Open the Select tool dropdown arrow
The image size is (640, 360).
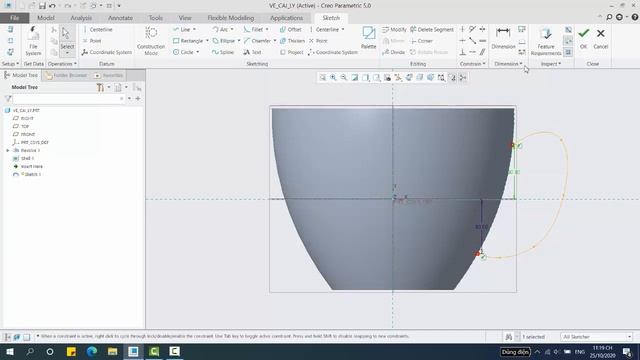point(67,53)
